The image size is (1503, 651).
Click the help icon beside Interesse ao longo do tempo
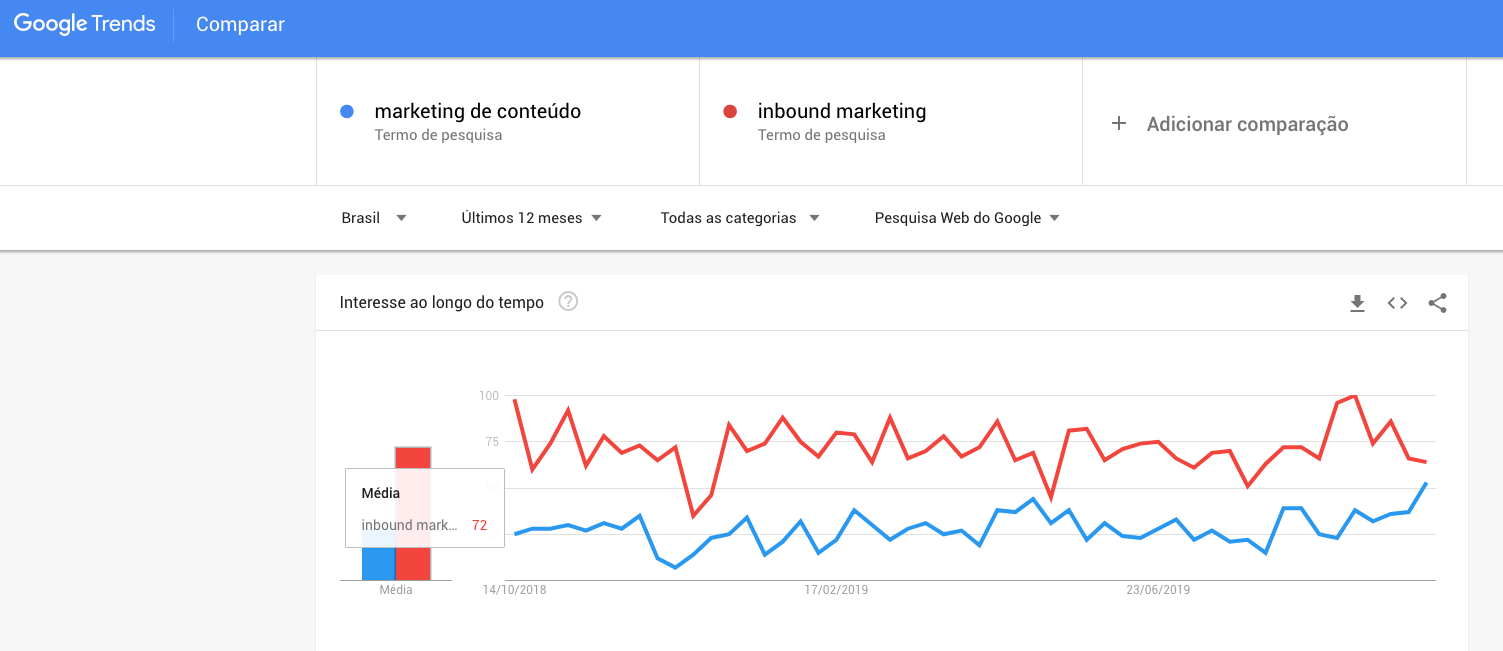point(567,301)
